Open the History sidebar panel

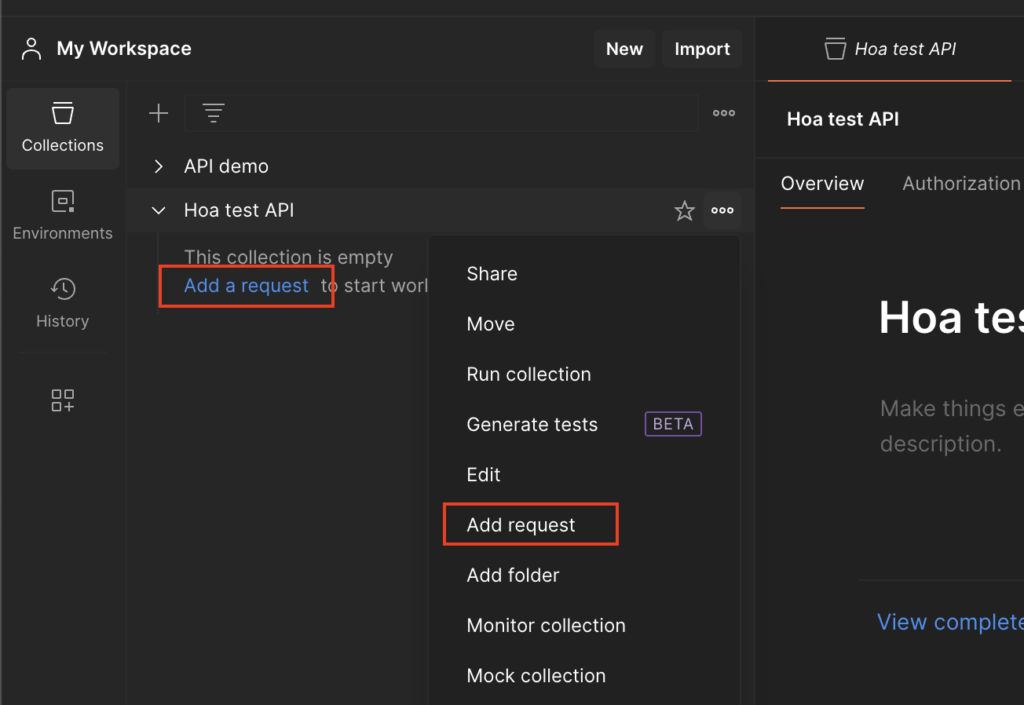[63, 304]
